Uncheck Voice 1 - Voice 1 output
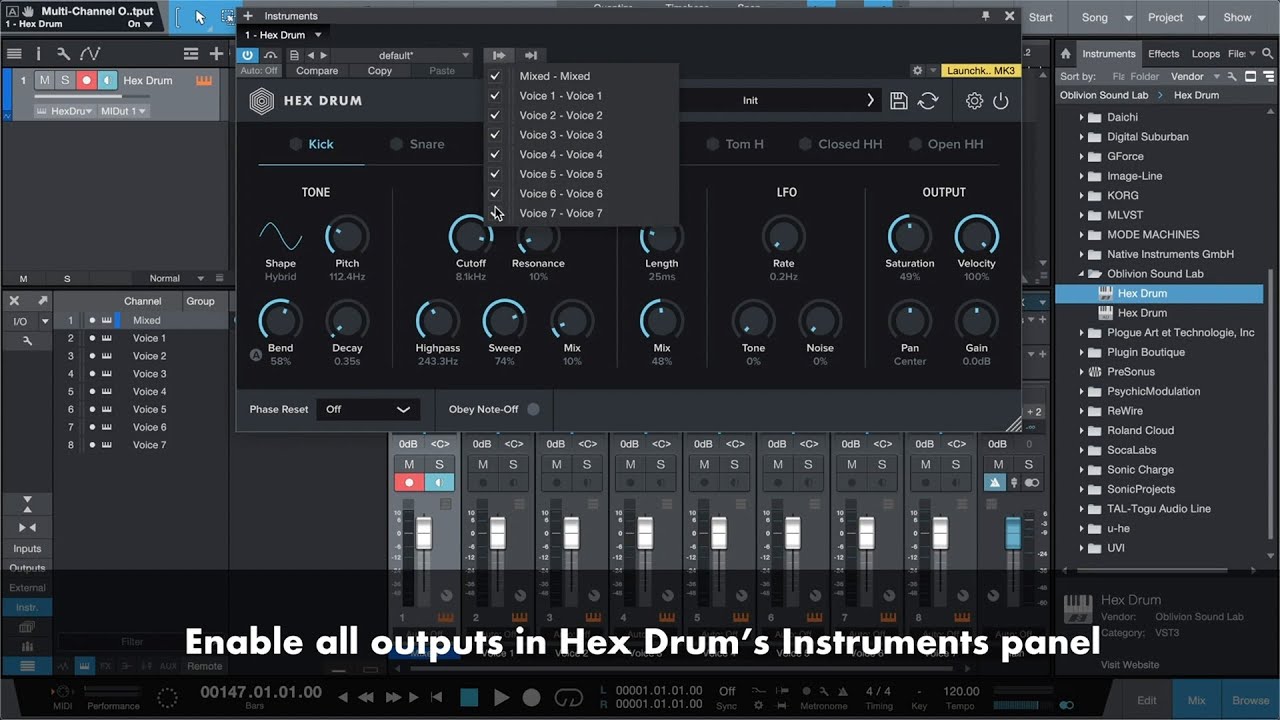This screenshot has width=1280, height=720. (x=495, y=96)
